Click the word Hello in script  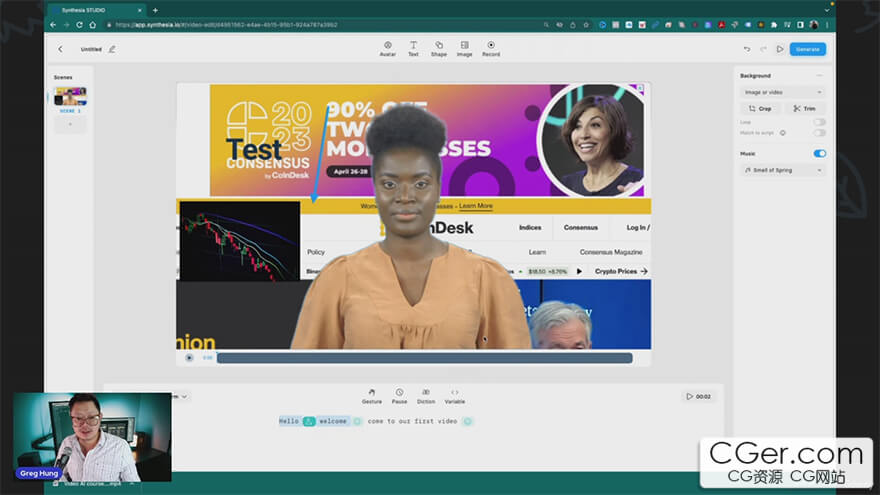click(x=289, y=421)
